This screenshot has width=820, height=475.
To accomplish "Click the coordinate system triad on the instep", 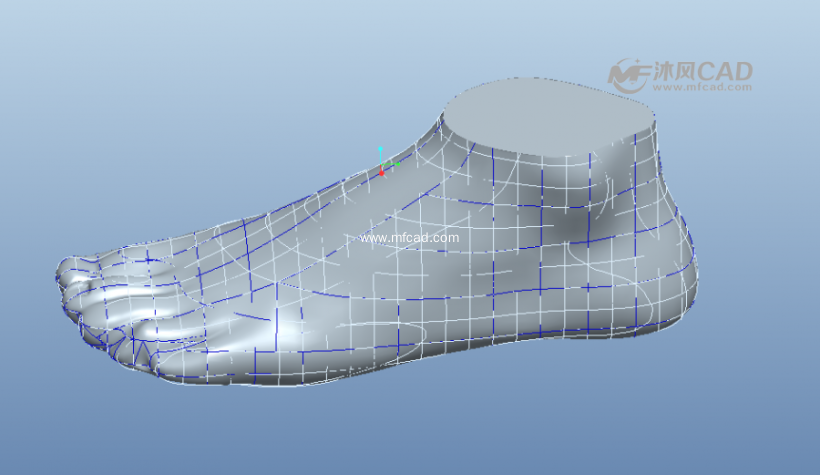I will pos(383,164).
